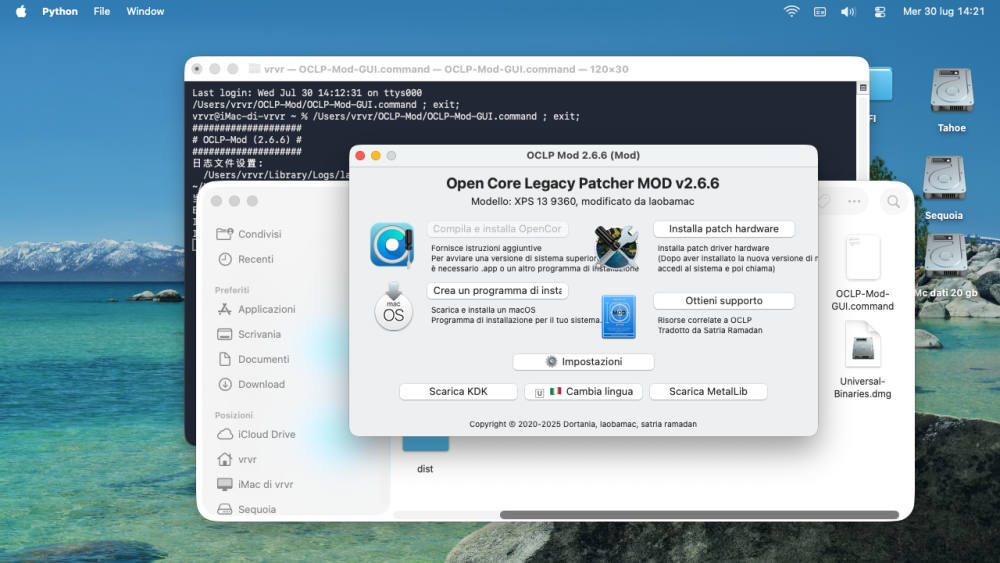Open the Wi-Fi status menu
The image size is (1000, 563).
click(791, 11)
